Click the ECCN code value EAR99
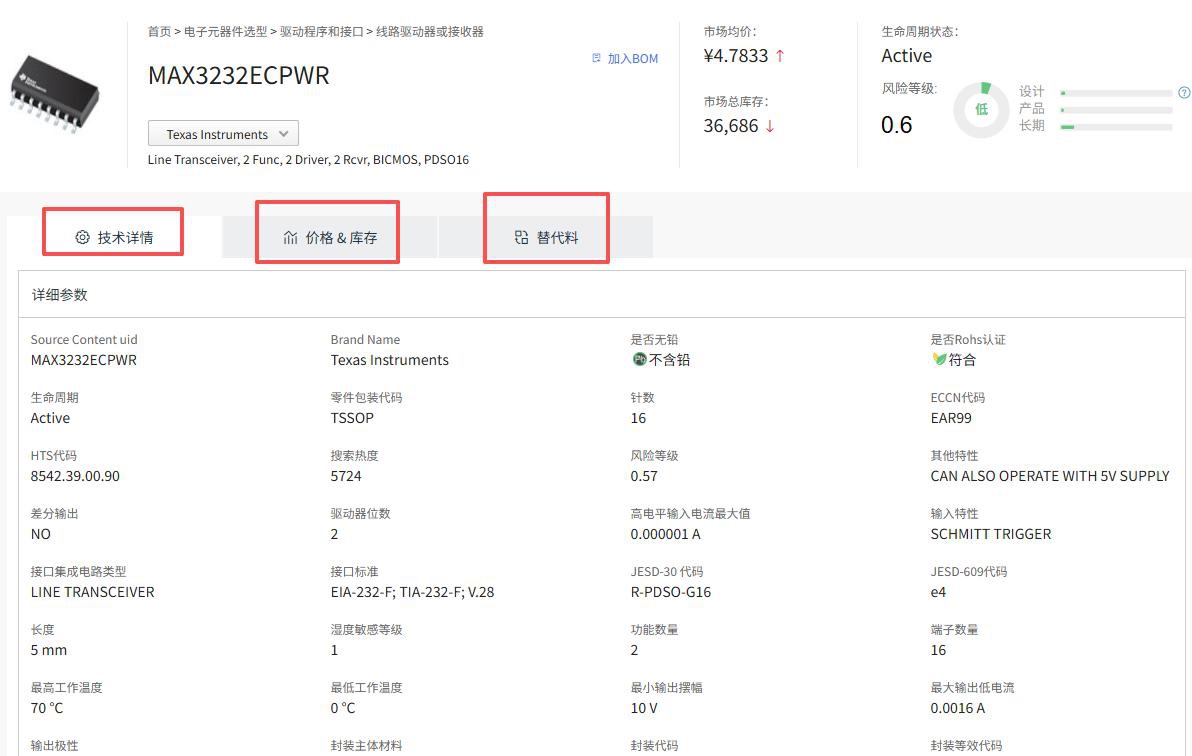The height and width of the screenshot is (756, 1192). pos(951,418)
